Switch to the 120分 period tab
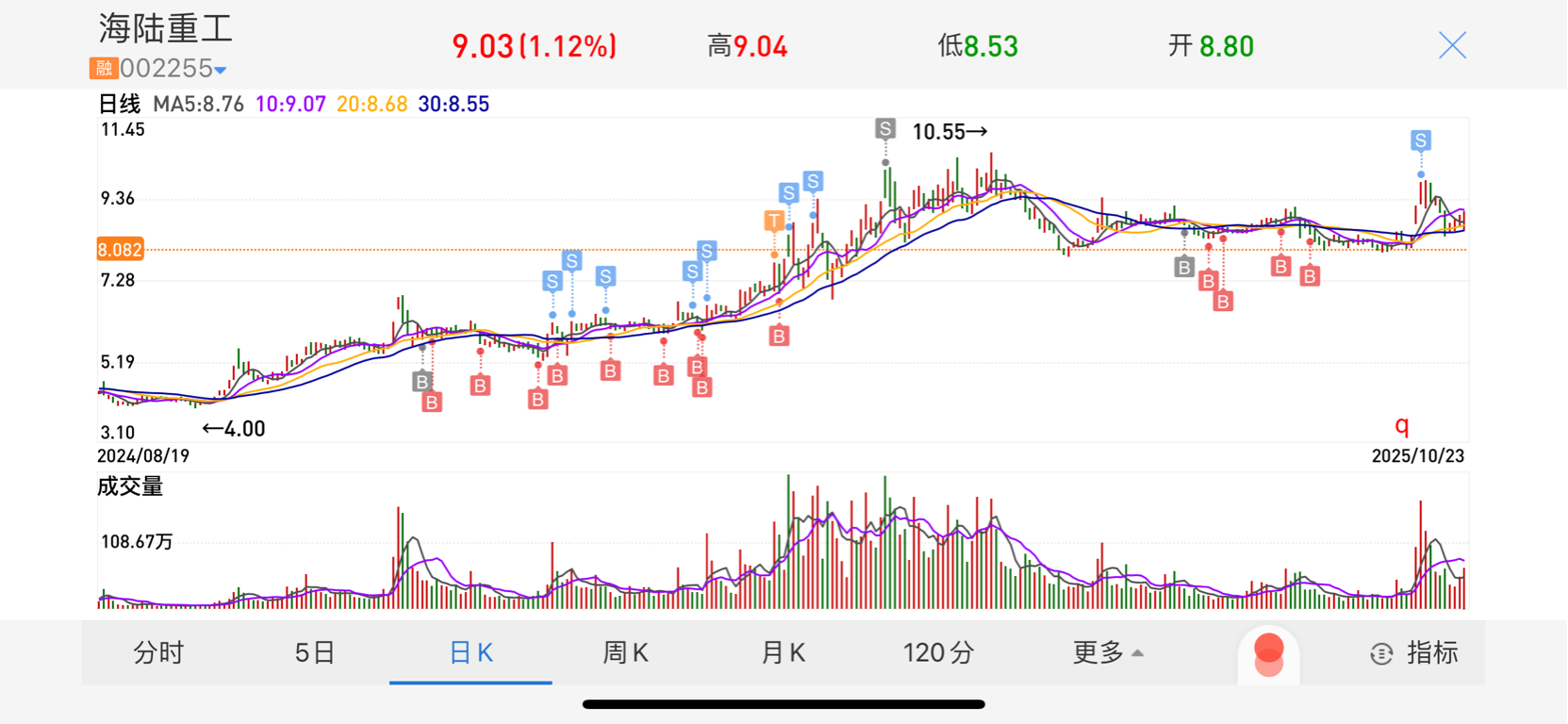The image size is (1568, 724). click(x=938, y=652)
